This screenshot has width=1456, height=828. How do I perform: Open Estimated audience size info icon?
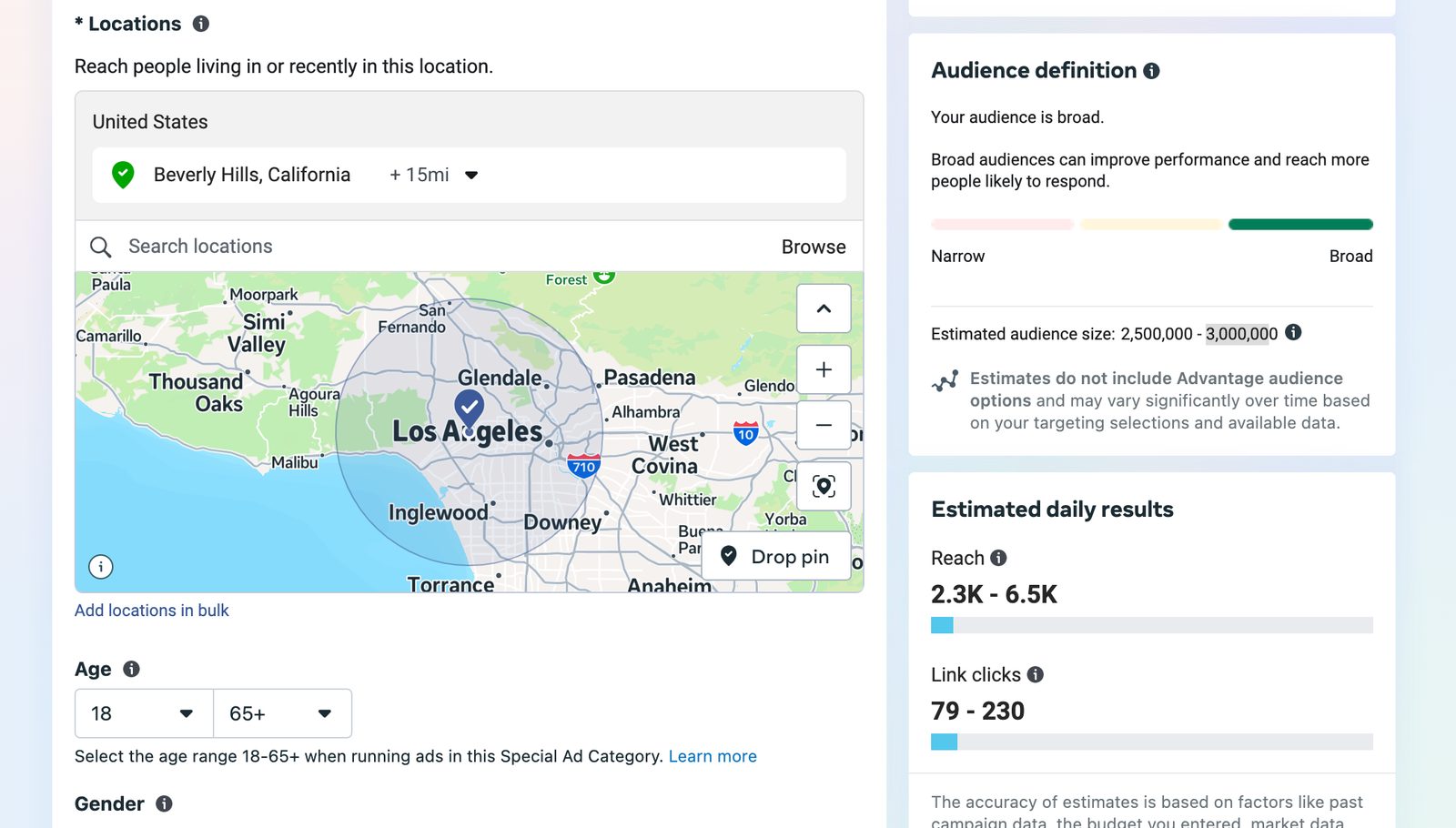1293,333
